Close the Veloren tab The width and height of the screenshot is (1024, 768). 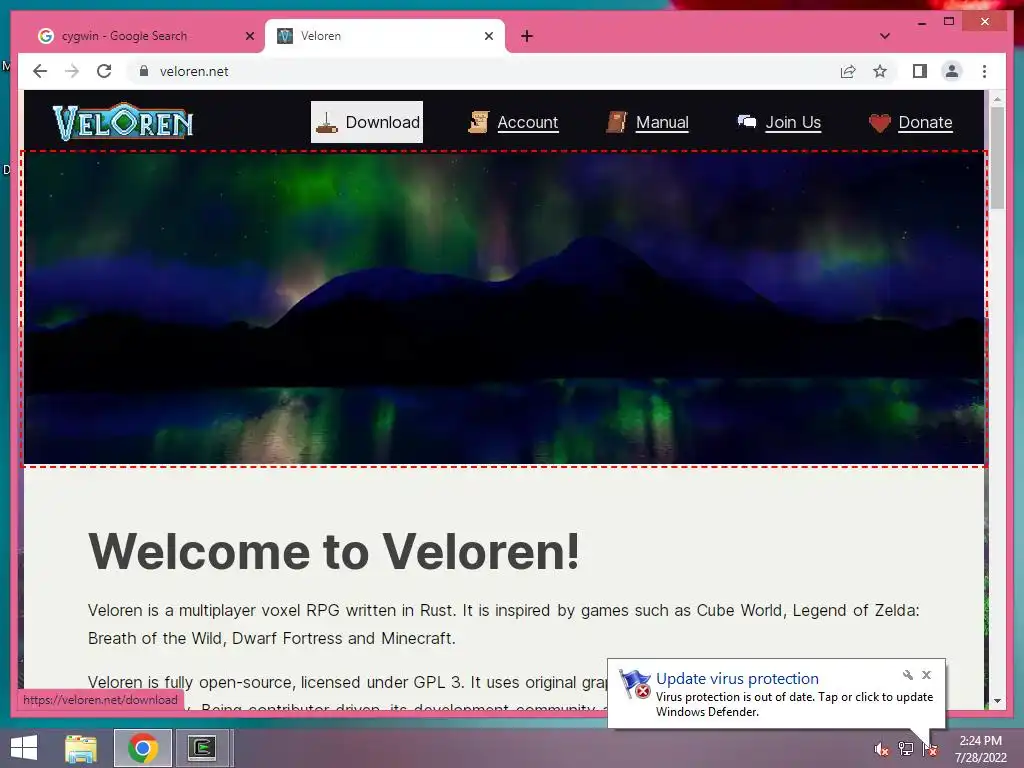tap(488, 36)
